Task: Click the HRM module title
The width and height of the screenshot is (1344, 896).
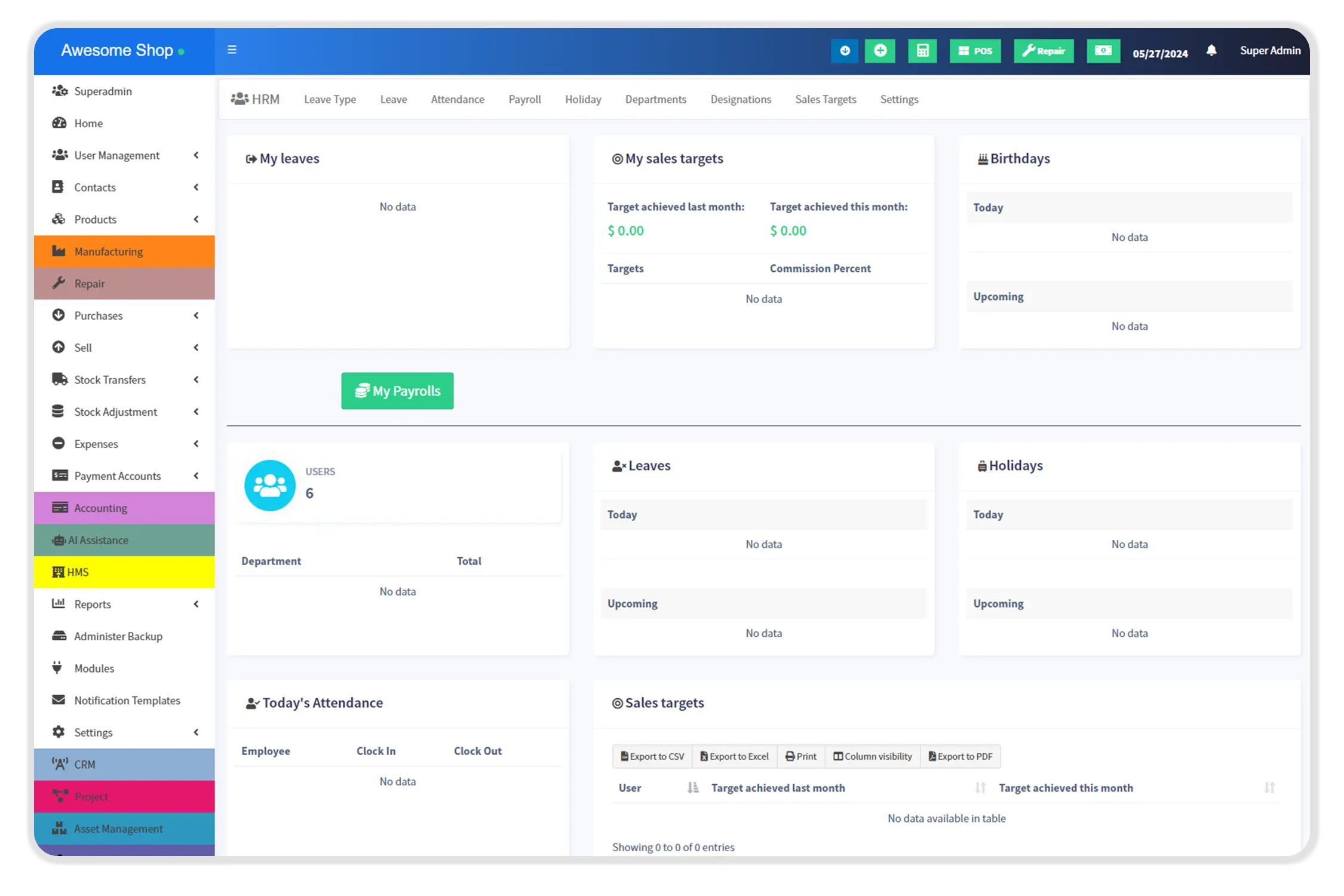Action: [x=256, y=99]
